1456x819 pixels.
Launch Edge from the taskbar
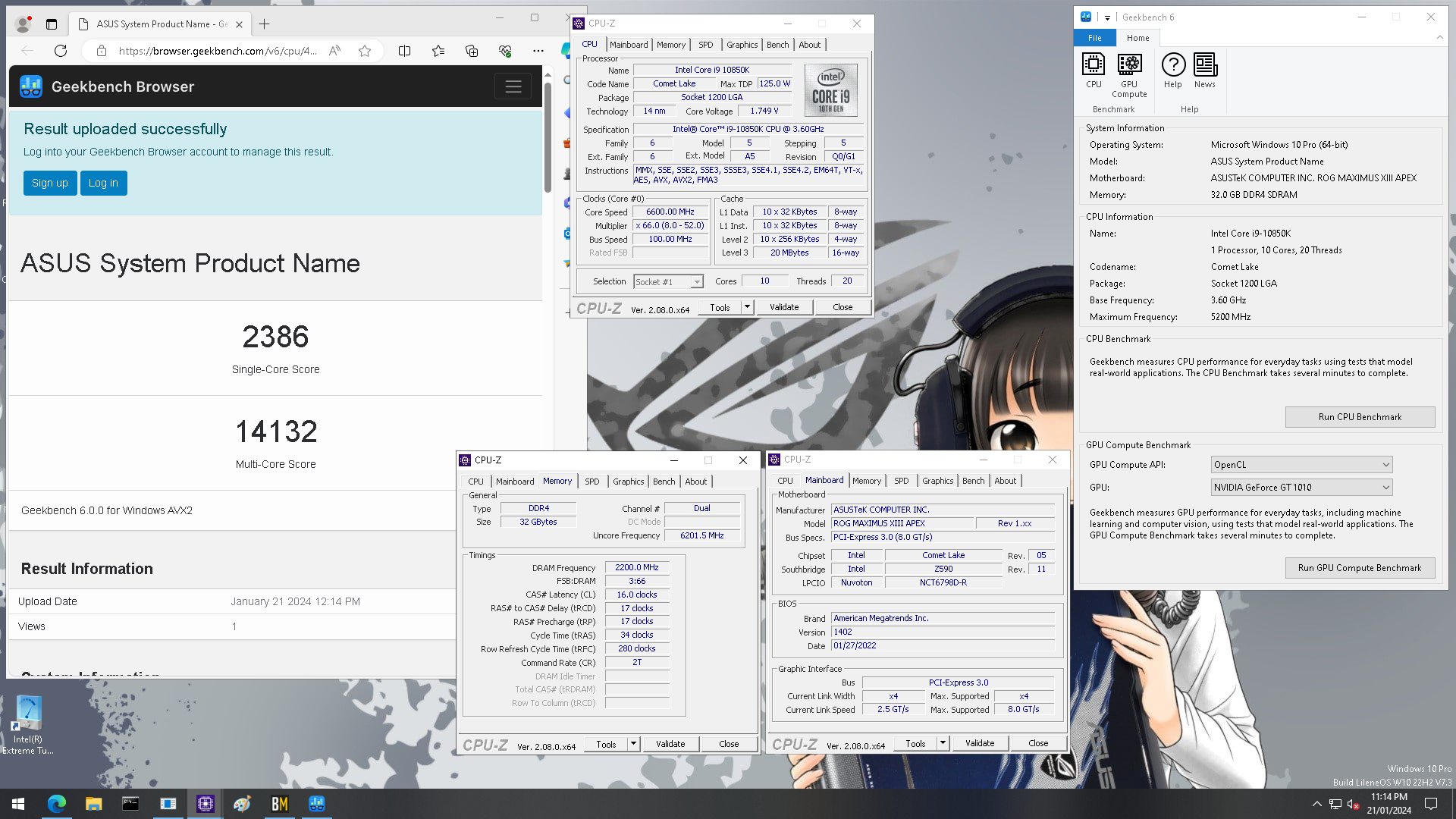coord(56,804)
